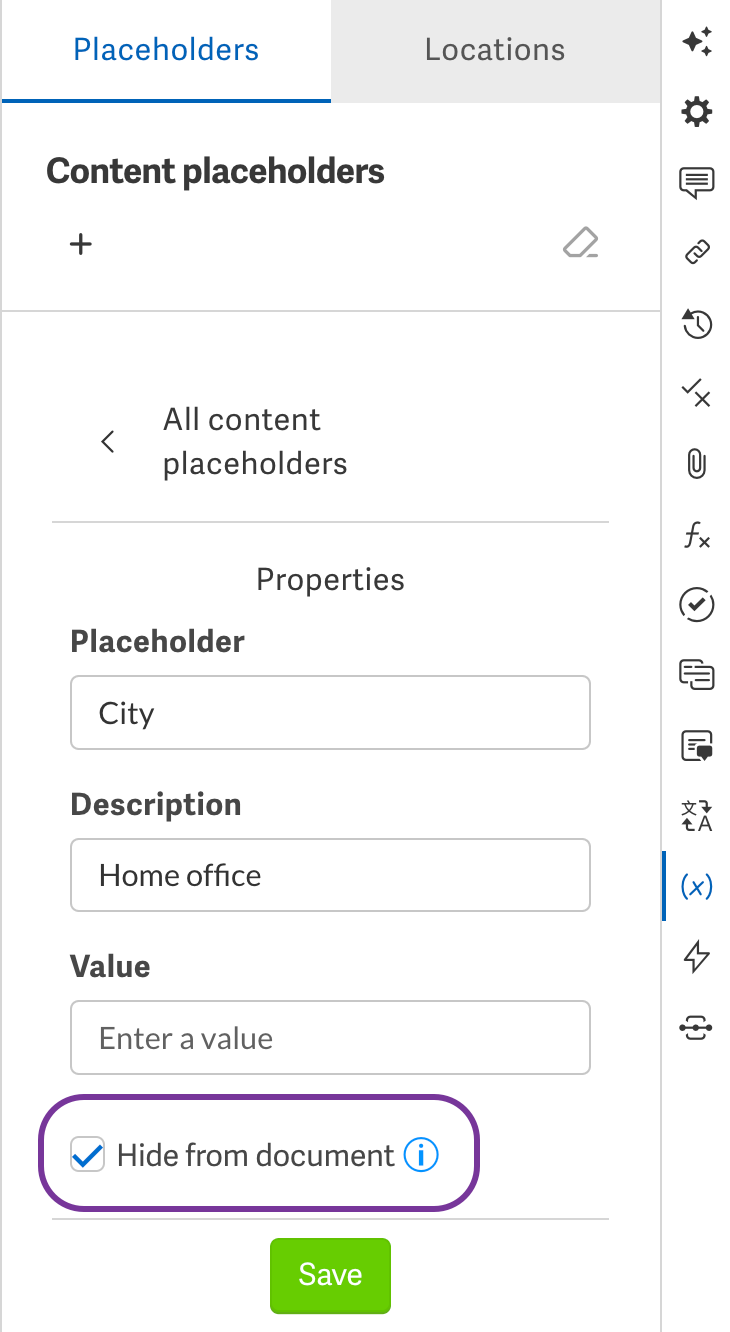Save the placeholder properties
The image size is (730, 1332).
pos(330,1275)
